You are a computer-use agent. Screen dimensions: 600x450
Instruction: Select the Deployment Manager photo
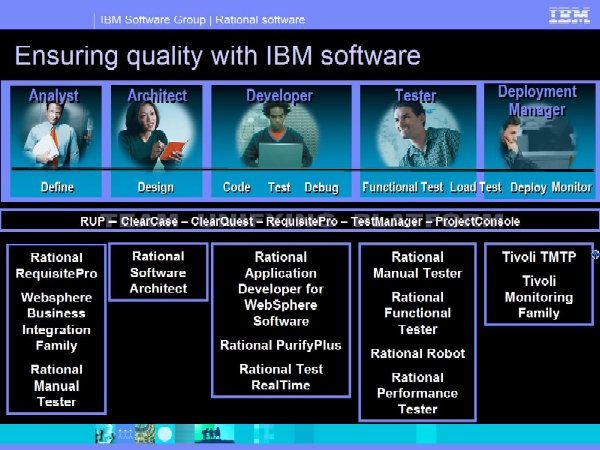[537, 142]
